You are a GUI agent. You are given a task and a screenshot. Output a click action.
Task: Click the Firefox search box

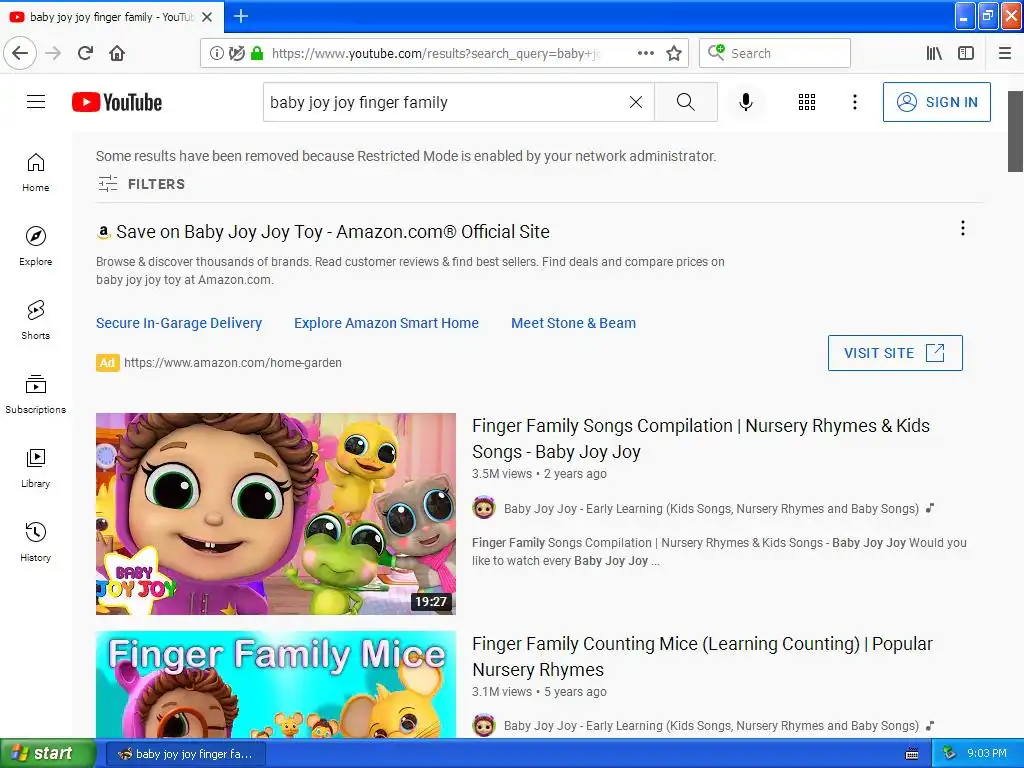[x=775, y=53]
